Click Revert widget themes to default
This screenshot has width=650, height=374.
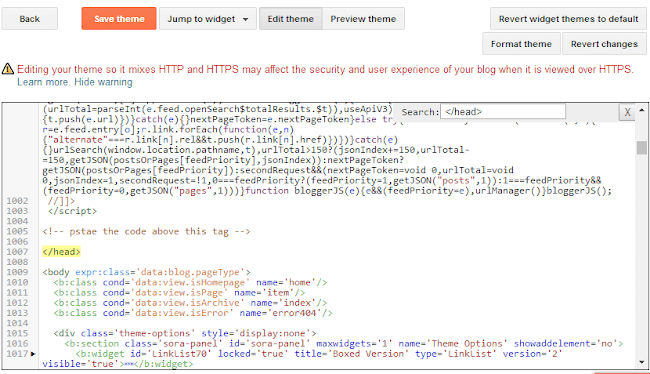pyautogui.click(x=568, y=19)
